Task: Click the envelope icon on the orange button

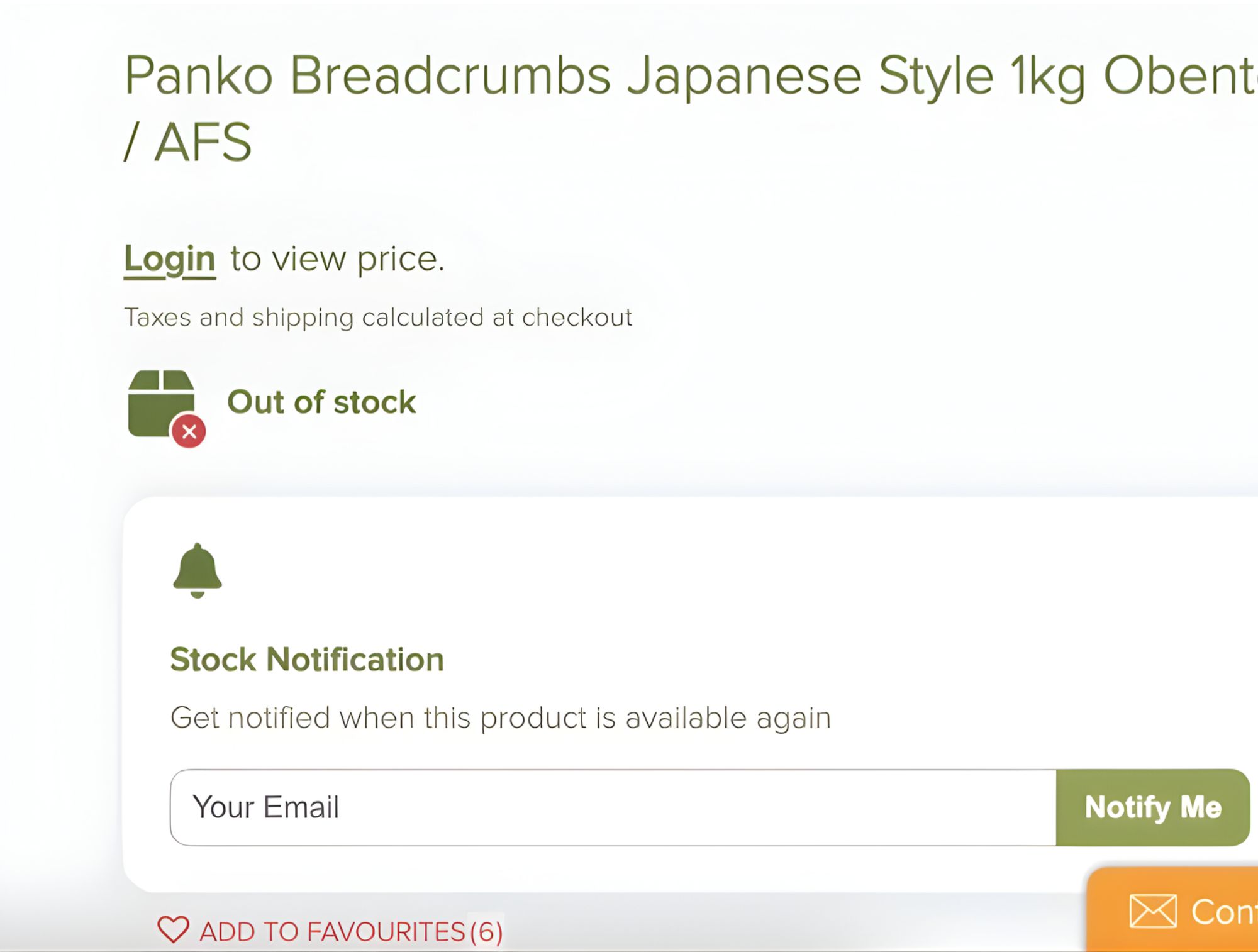Action: (1152, 911)
